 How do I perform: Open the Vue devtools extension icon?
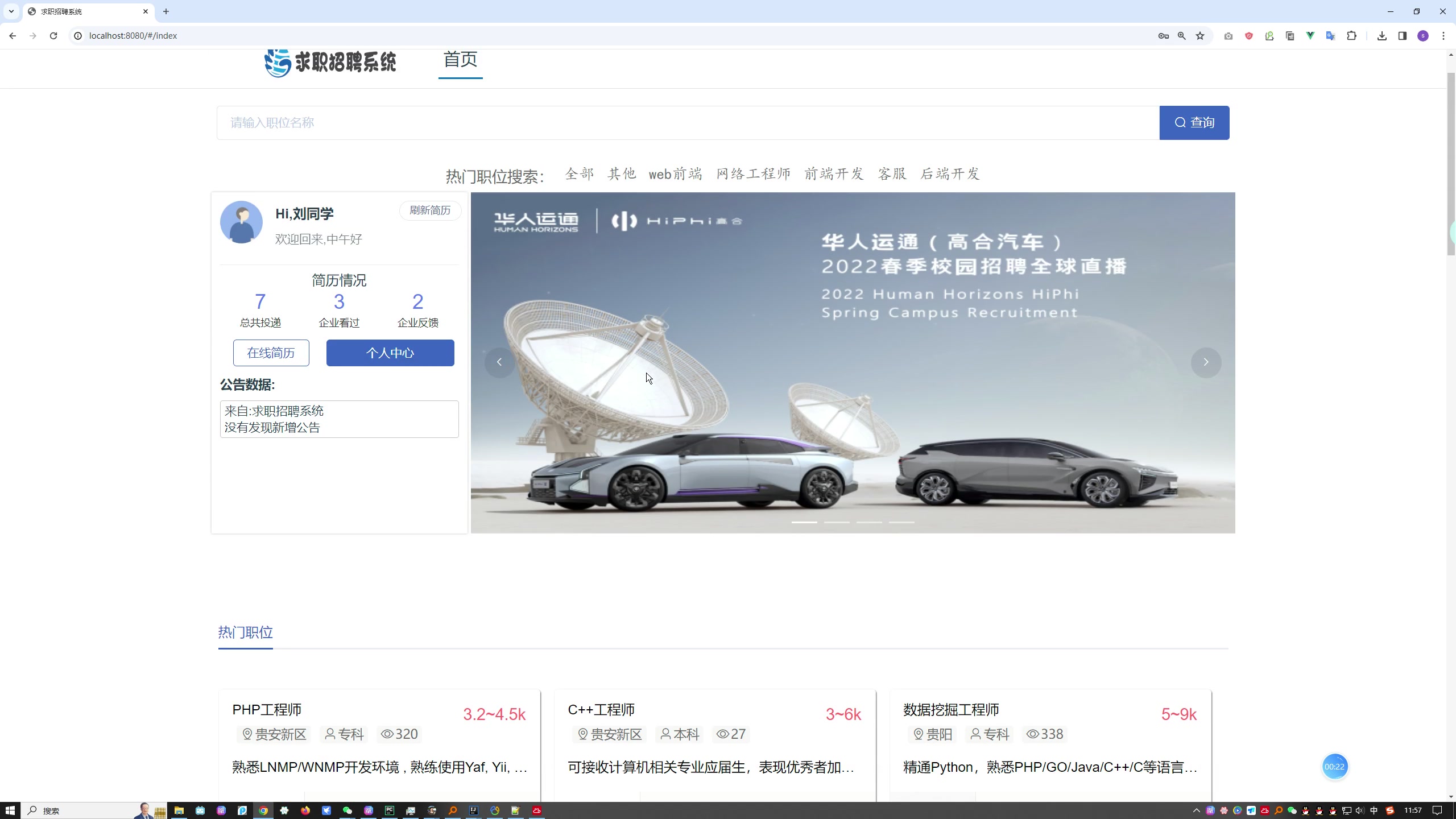(x=1310, y=36)
